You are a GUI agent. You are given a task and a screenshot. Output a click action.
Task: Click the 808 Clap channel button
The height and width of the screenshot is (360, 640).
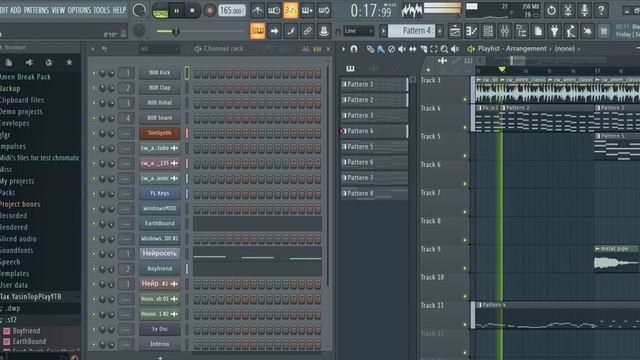pos(160,88)
